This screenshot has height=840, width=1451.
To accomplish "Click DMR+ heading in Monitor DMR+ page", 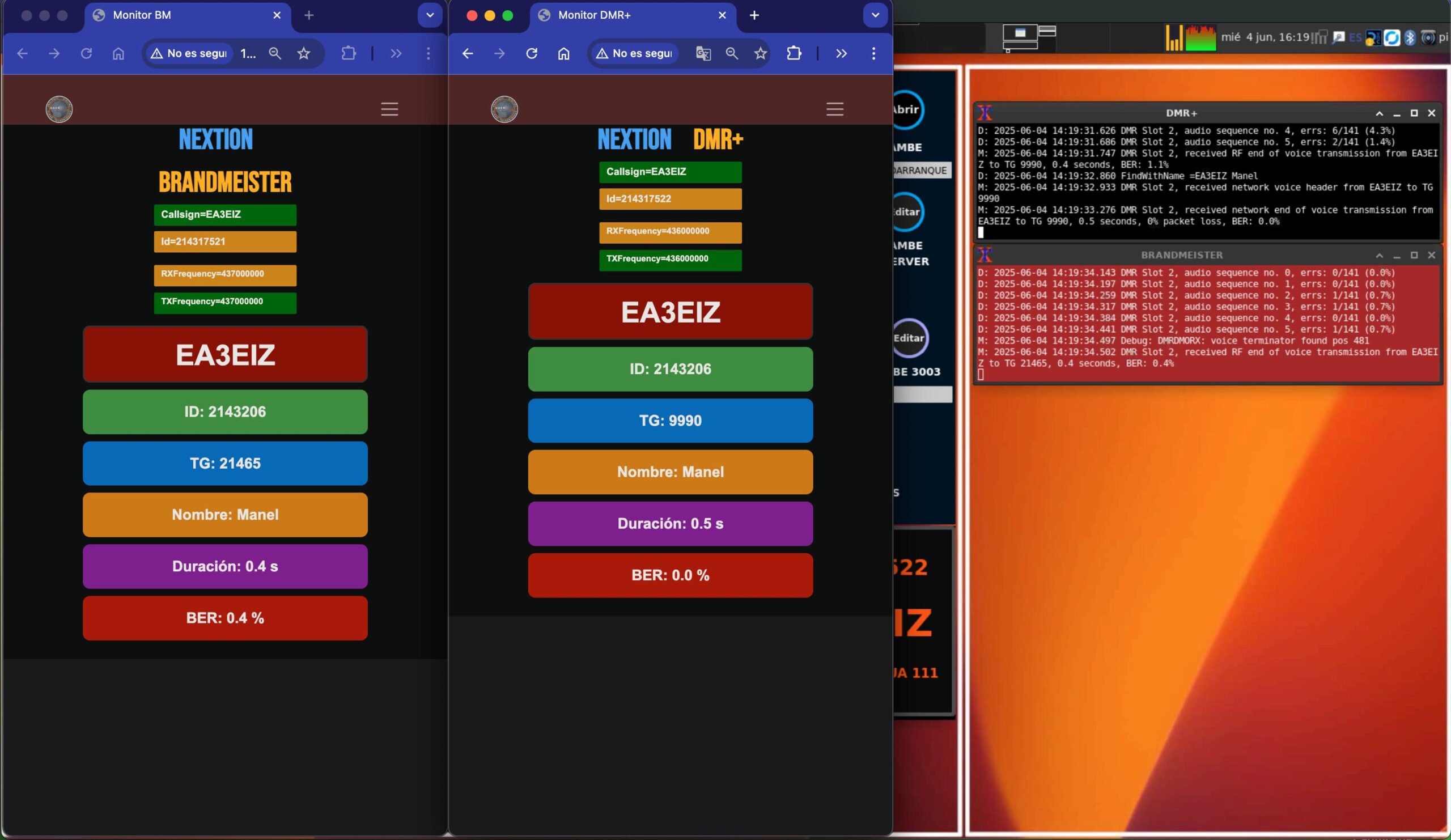I will pos(718,139).
